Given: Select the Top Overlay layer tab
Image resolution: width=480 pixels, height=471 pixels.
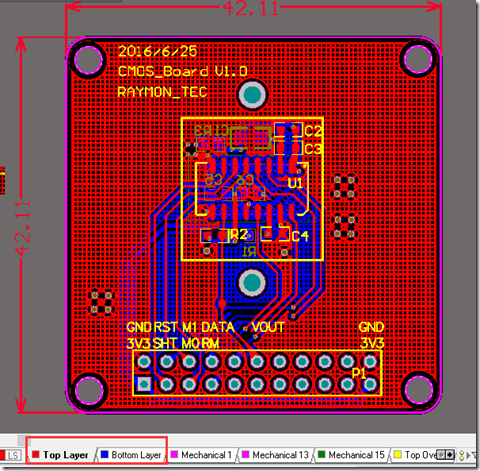Looking at the screenshot, I should 415,455.
